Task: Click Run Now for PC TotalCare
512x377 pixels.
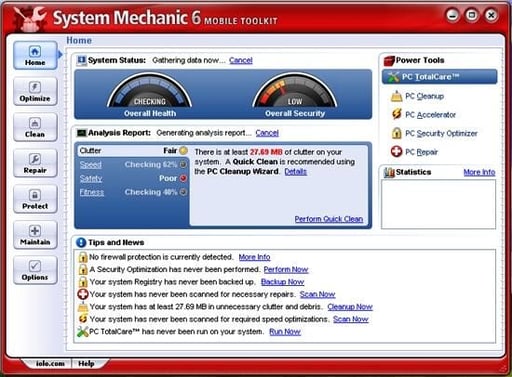Action: (285, 332)
